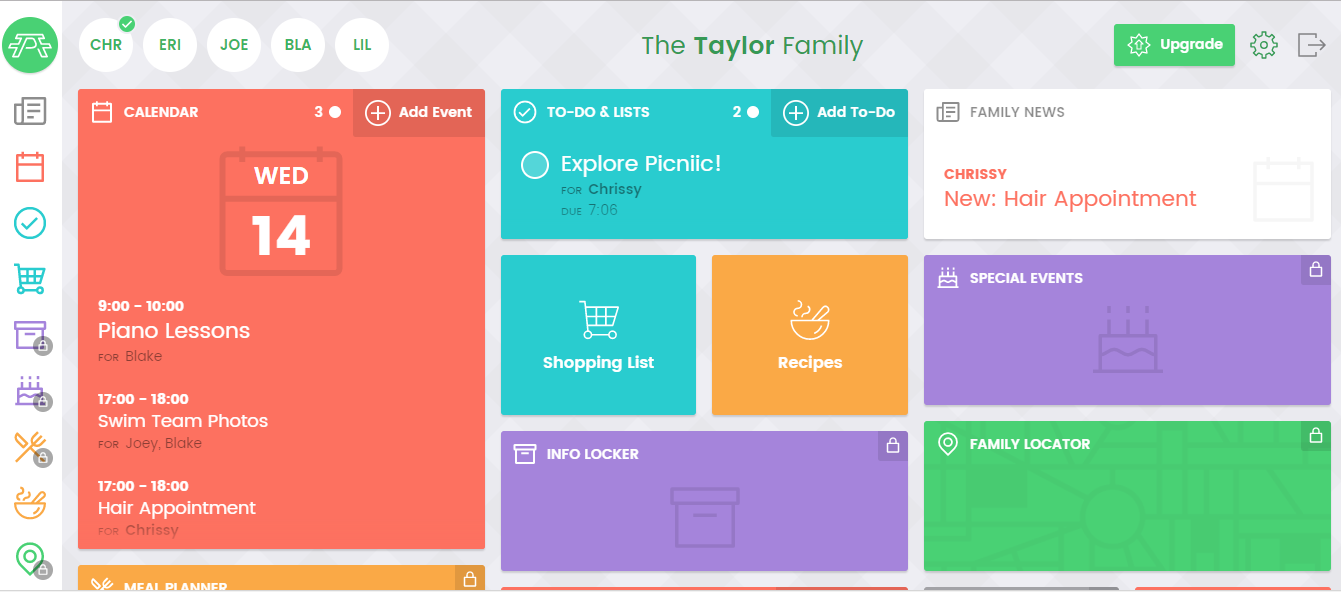
Task: Open Recipes bowl icon in sidebar
Action: click(30, 504)
